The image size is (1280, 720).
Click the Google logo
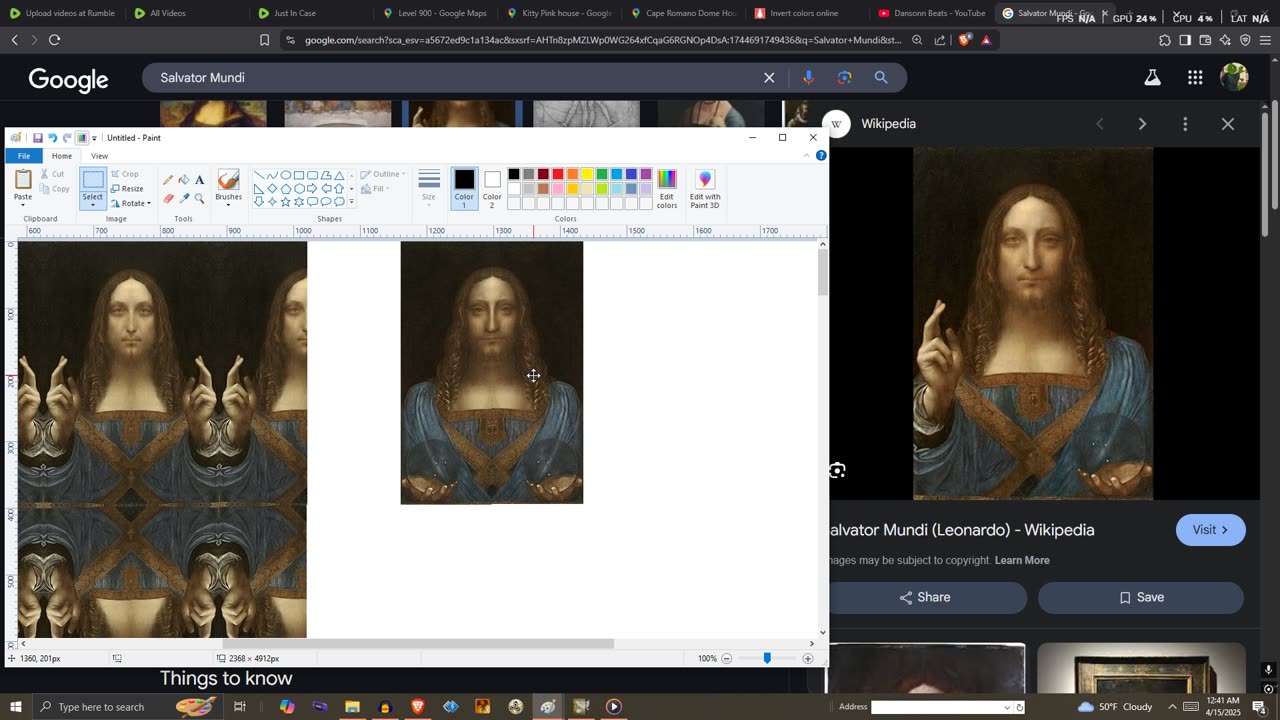point(68,80)
